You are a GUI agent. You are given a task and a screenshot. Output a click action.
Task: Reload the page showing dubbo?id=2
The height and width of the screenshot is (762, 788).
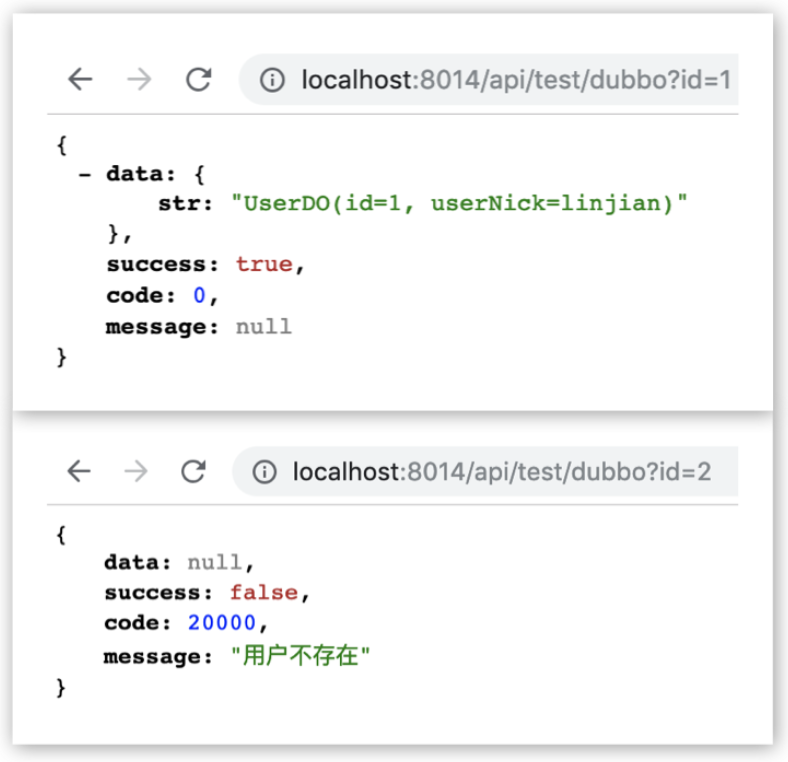pyautogui.click(x=193, y=471)
